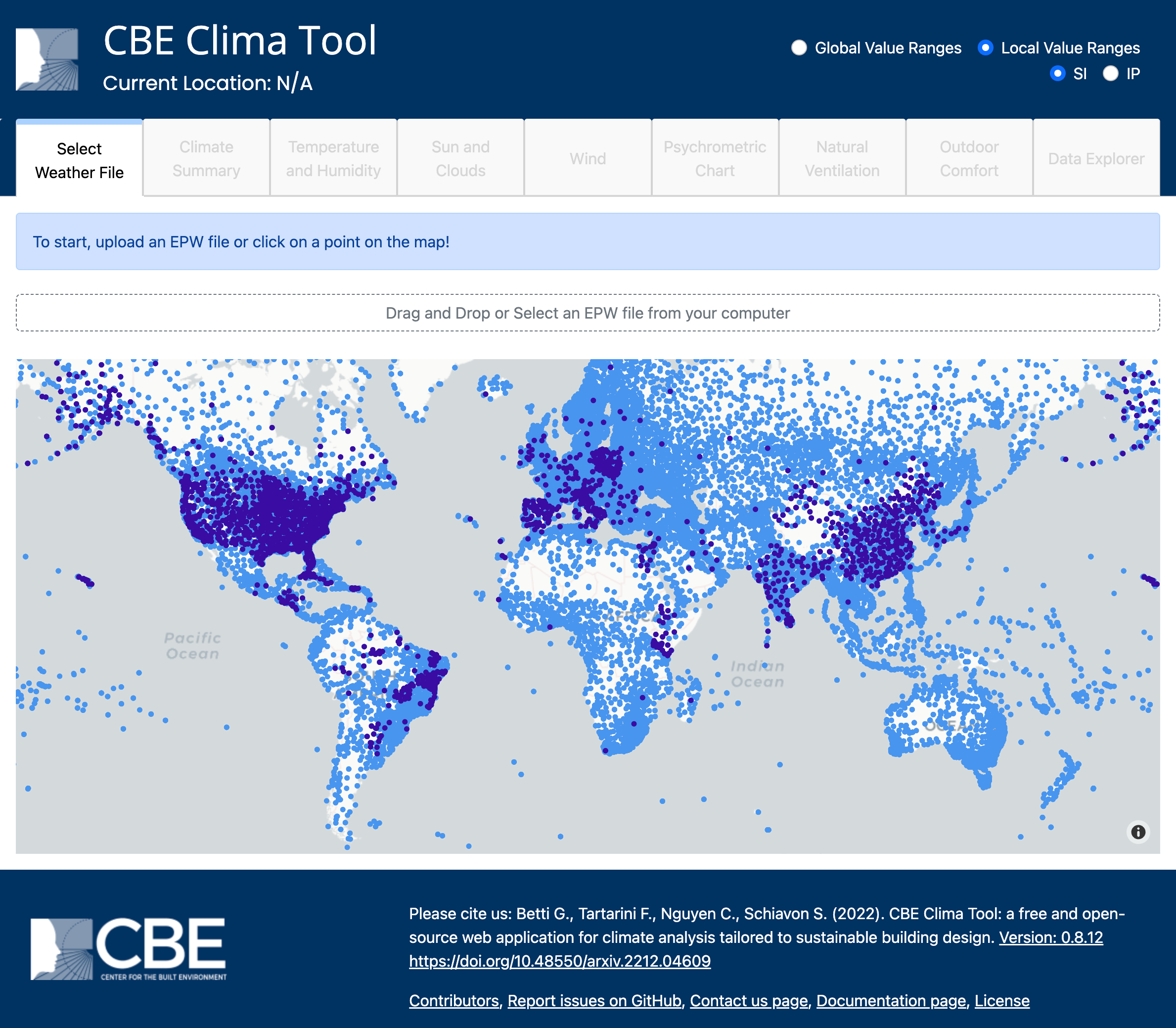Open the Contributors link
1176x1028 pixels.
(453, 1001)
